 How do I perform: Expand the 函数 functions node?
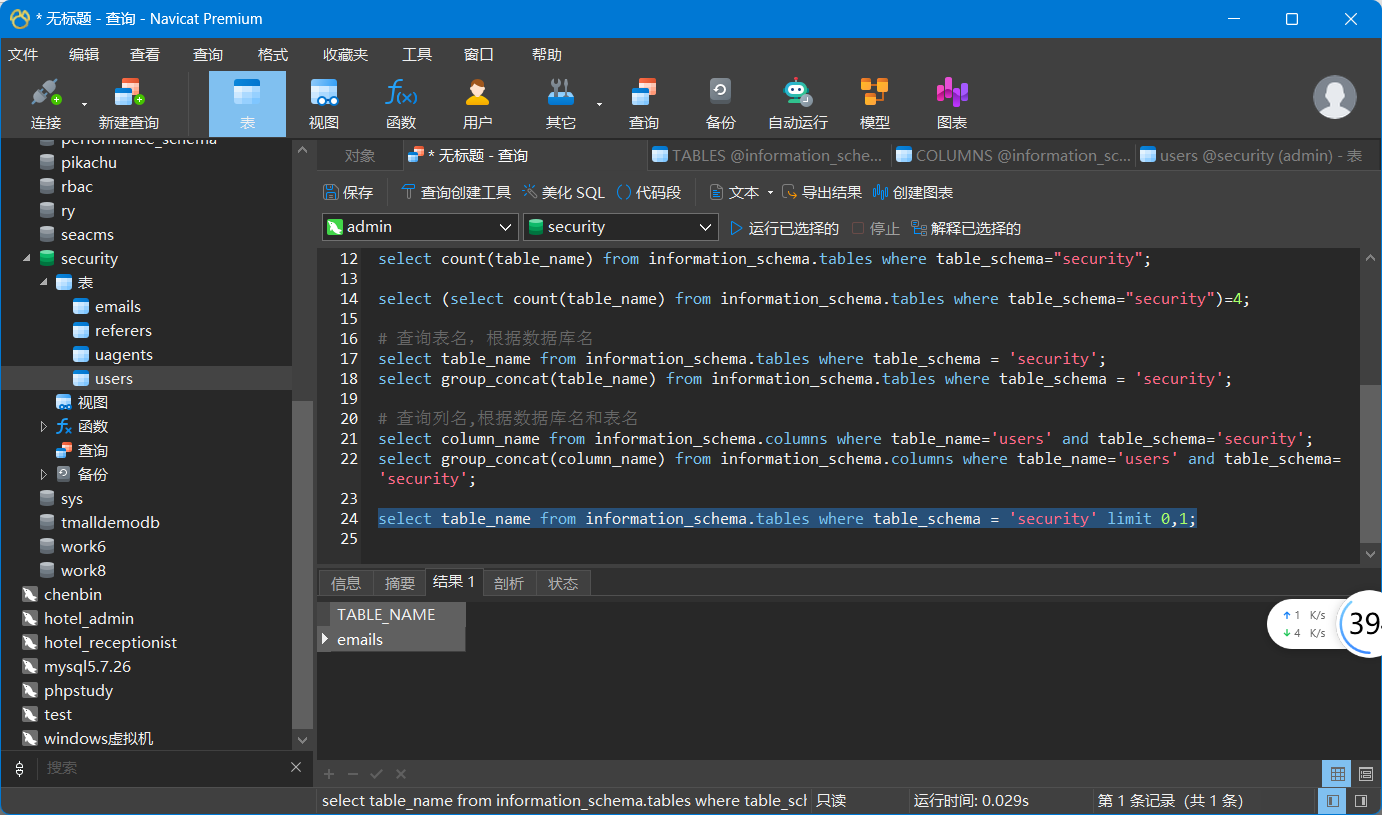click(44, 426)
